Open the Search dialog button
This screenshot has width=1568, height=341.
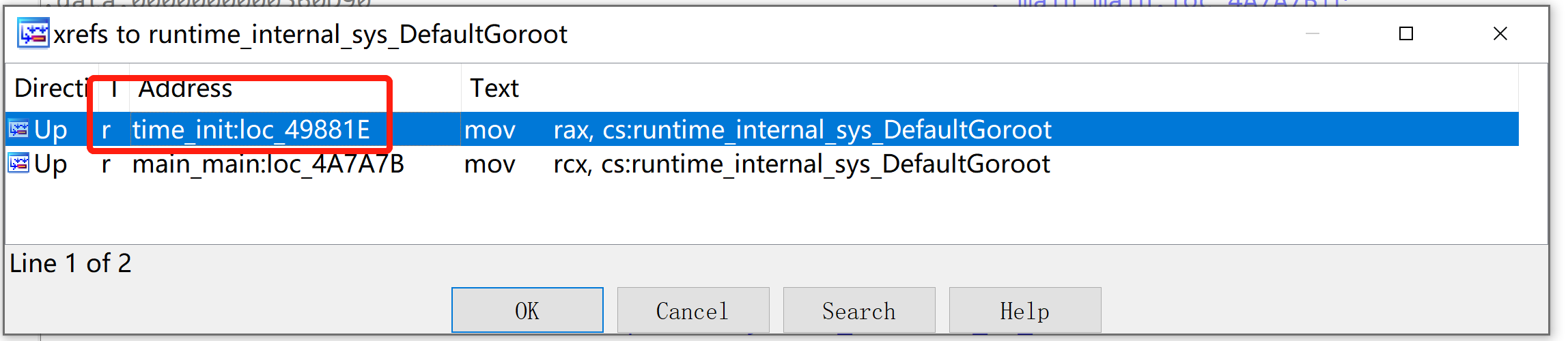click(x=859, y=310)
